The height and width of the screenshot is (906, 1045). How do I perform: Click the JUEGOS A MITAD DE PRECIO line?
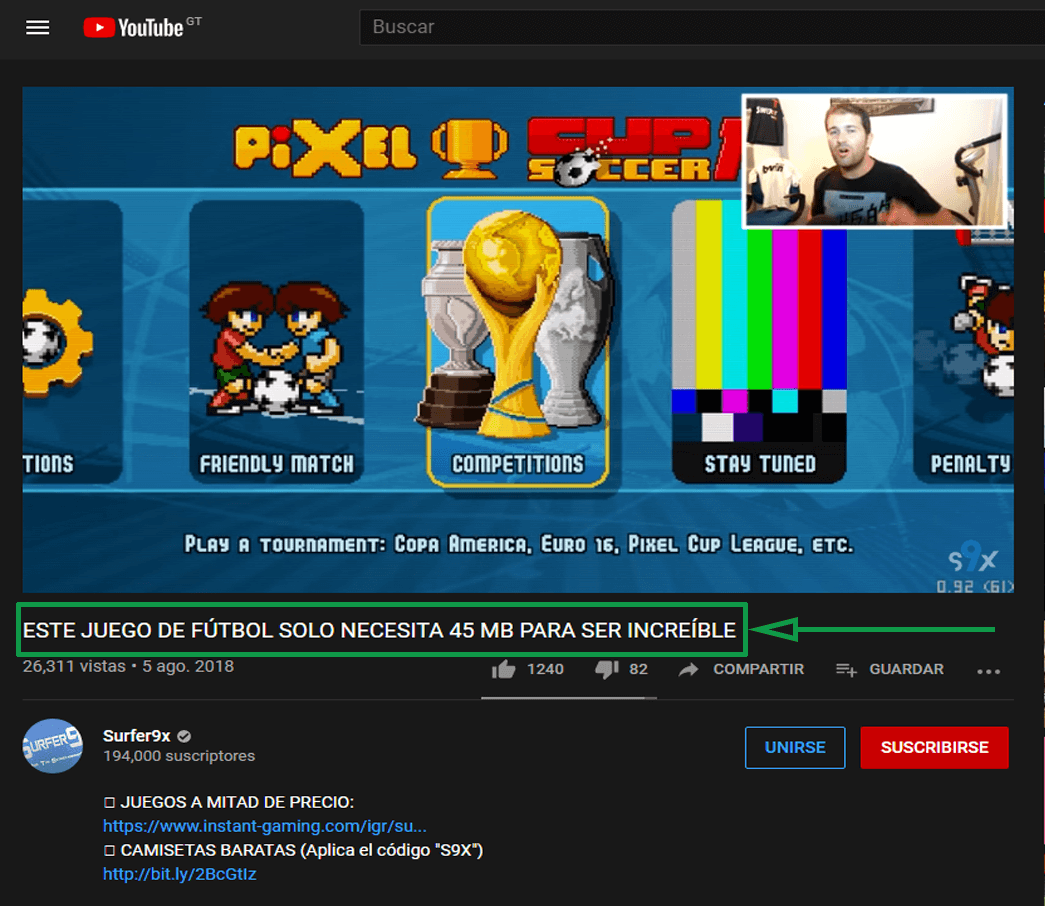pos(229,802)
